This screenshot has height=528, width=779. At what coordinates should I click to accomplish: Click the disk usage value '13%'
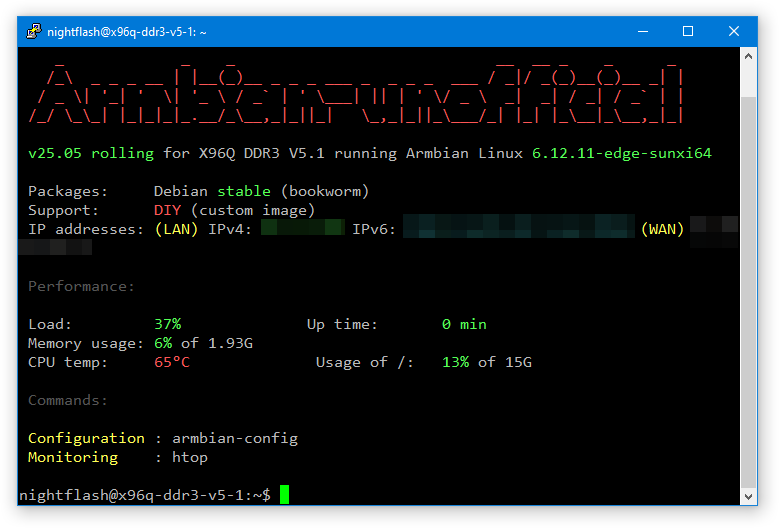(x=456, y=362)
